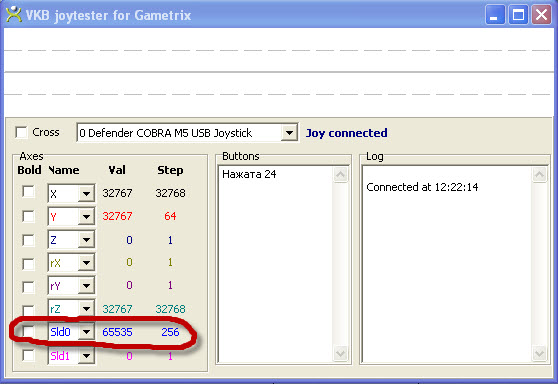Click the Buttons list scroll down arrow

(x=341, y=353)
